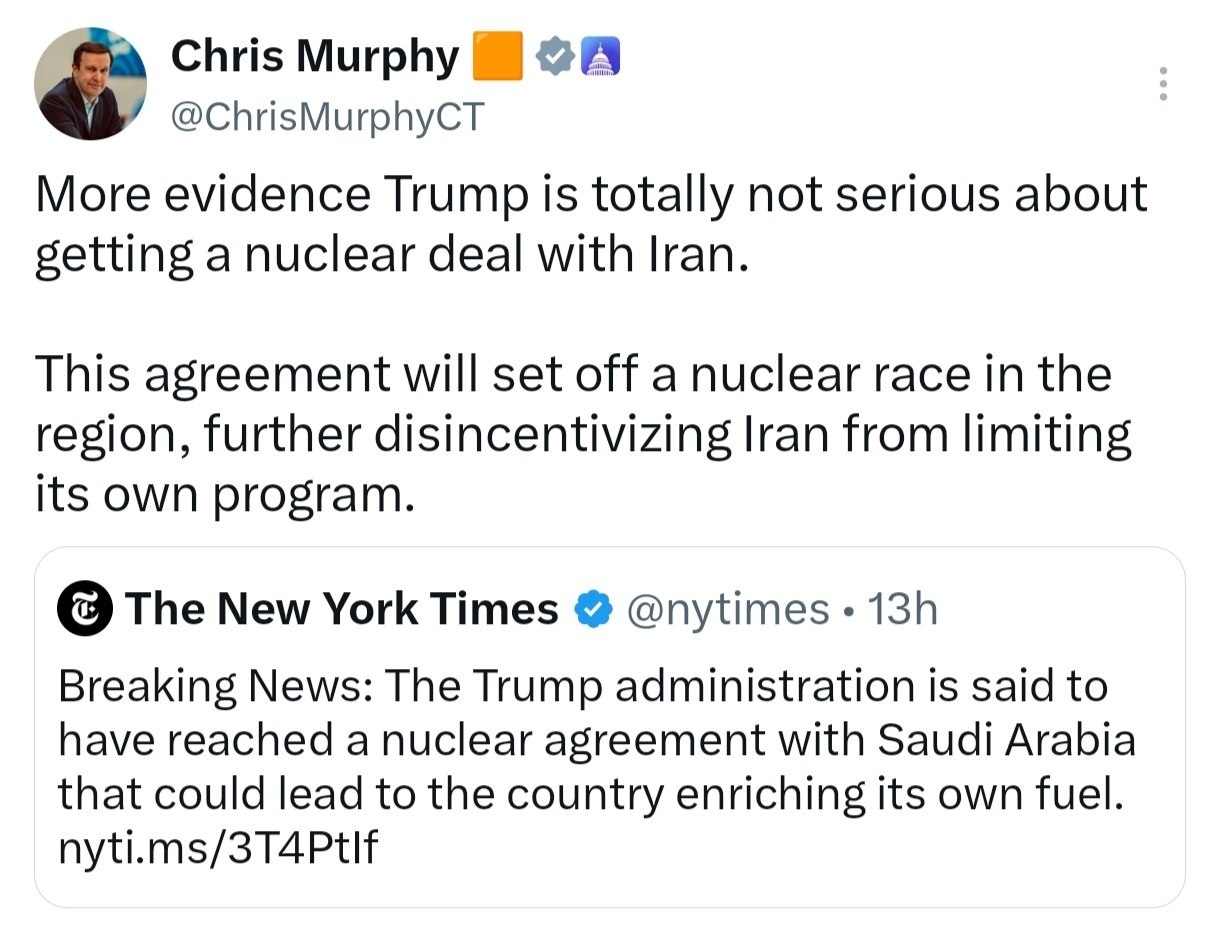Click the 13h timestamp on quoted post

click(902, 609)
